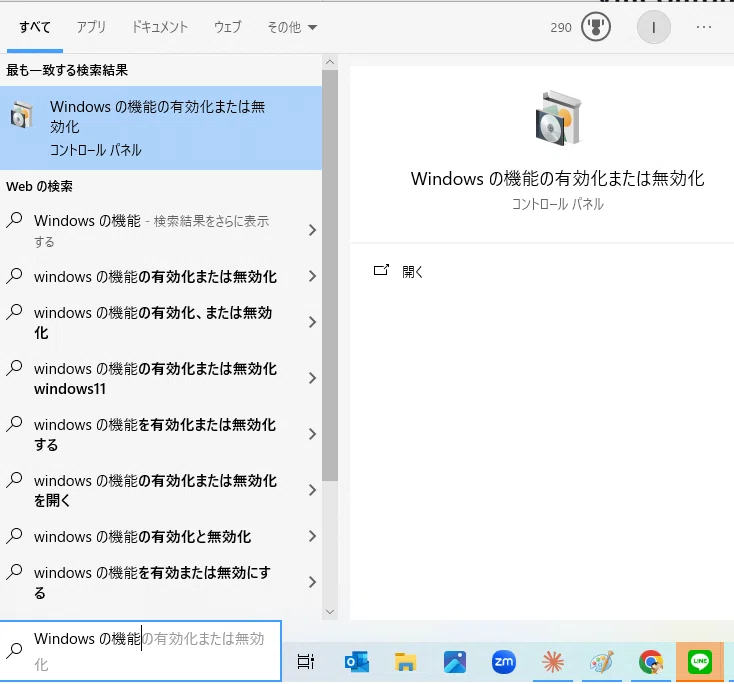
Task: Expand arrow for 無効化を開く suggestion
Action: (x=312, y=490)
